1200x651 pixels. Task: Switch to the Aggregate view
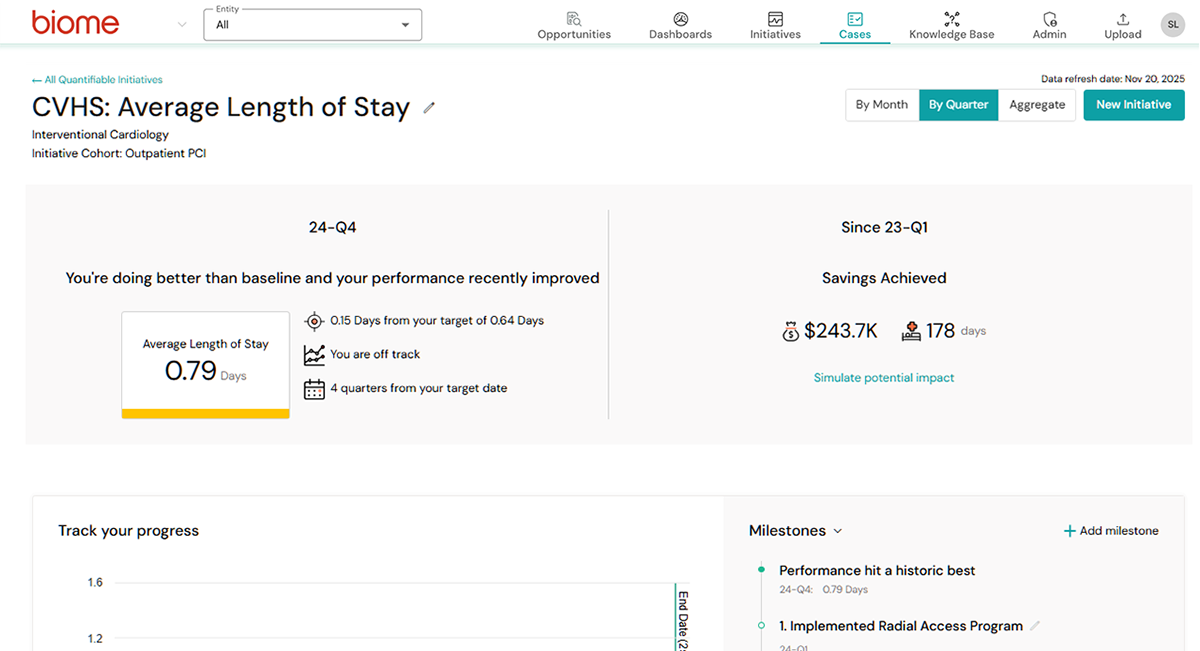tap(1037, 105)
